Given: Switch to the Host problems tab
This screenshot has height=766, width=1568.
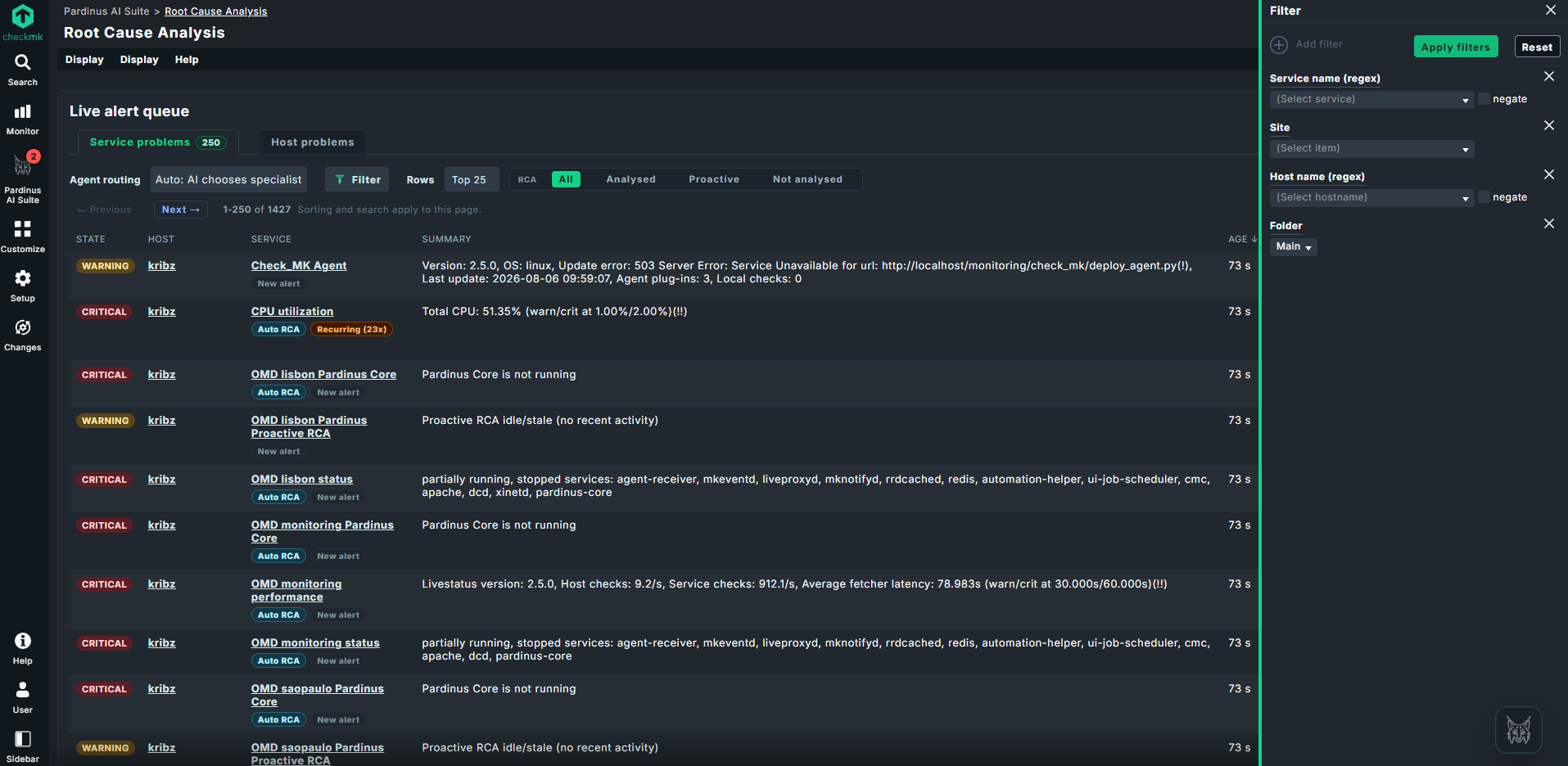Looking at the screenshot, I should (x=313, y=142).
